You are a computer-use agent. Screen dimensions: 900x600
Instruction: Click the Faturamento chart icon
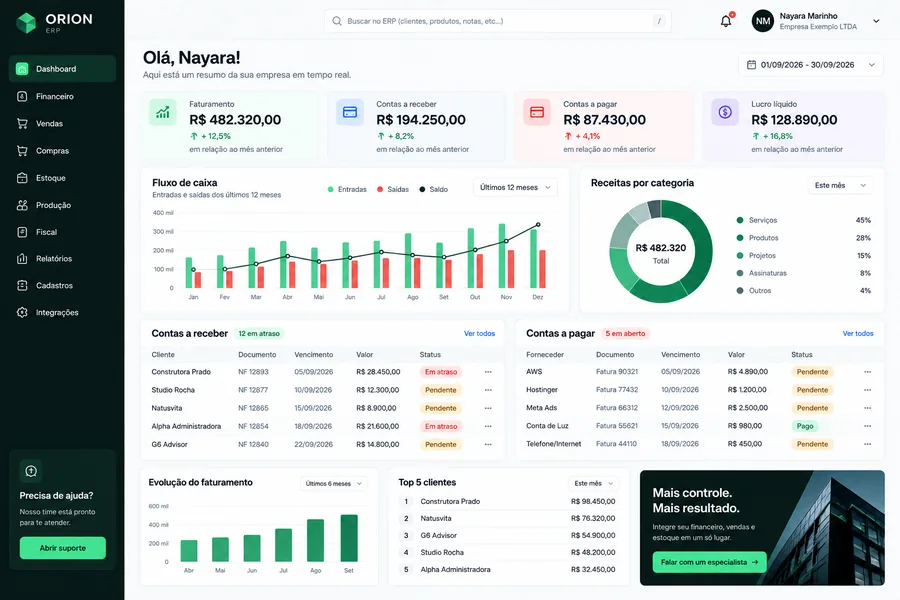[x=163, y=112]
